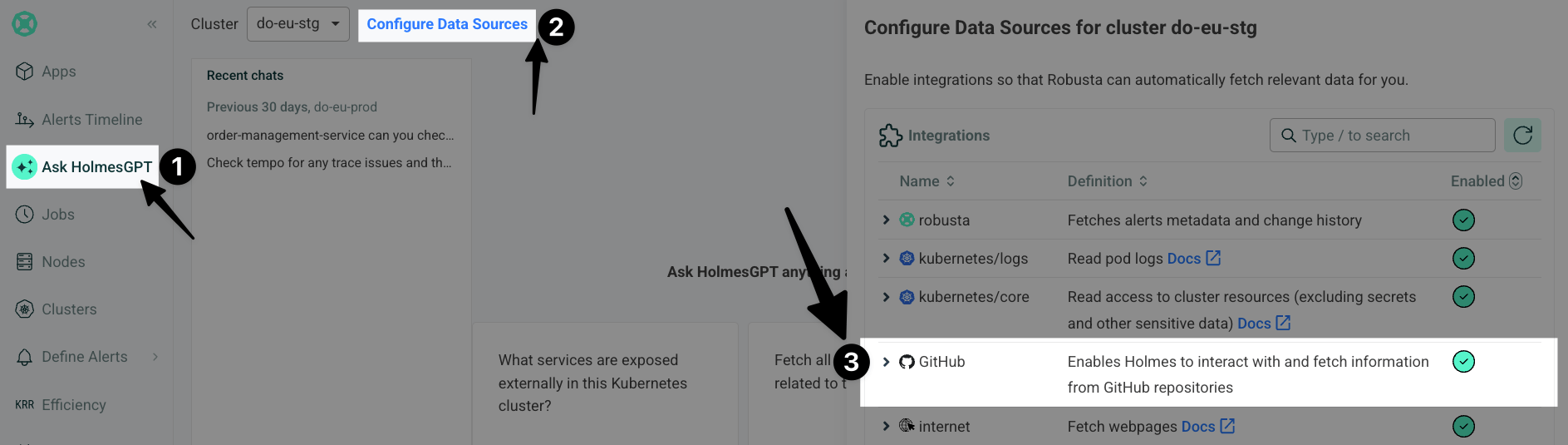Expand the GitHub integration row
This screenshot has height=445, width=1568.
click(x=886, y=362)
